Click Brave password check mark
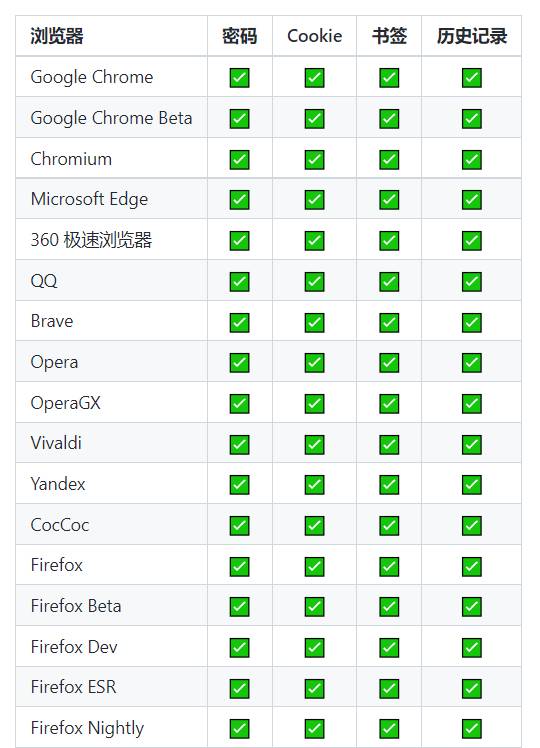540x748 pixels. [x=239, y=322]
